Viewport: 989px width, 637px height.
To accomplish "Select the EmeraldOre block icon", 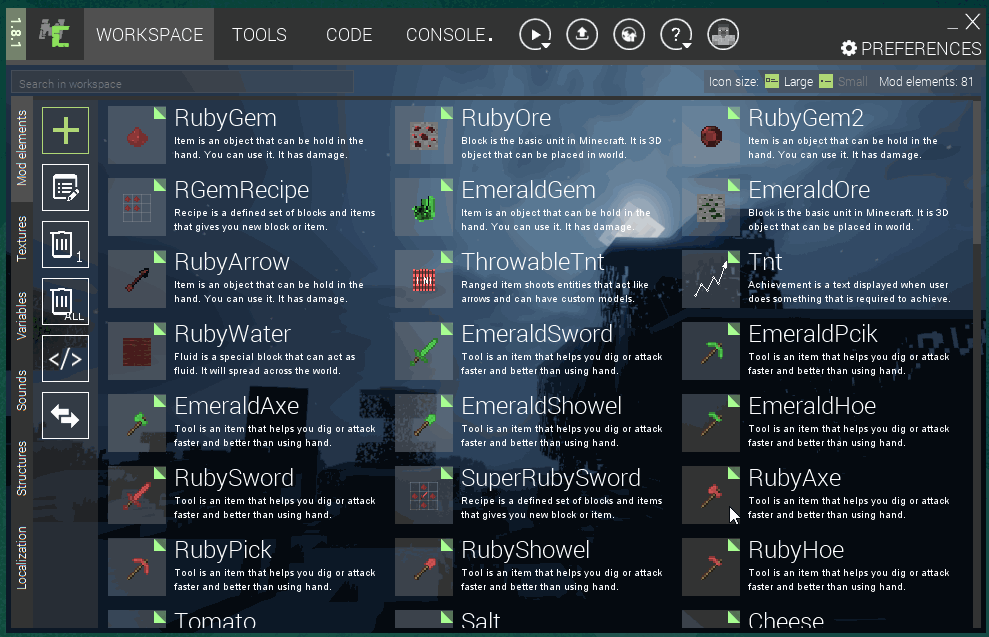I will pos(711,207).
